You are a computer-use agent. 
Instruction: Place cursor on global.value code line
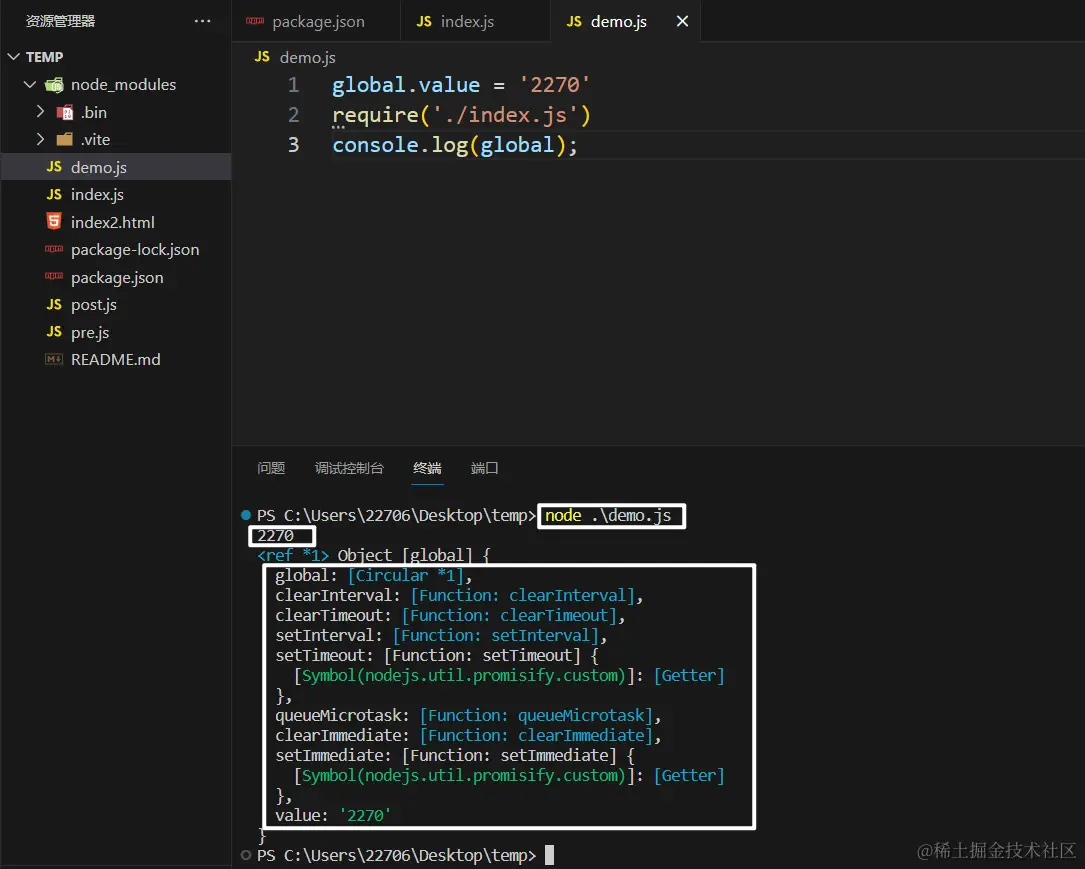[461, 84]
